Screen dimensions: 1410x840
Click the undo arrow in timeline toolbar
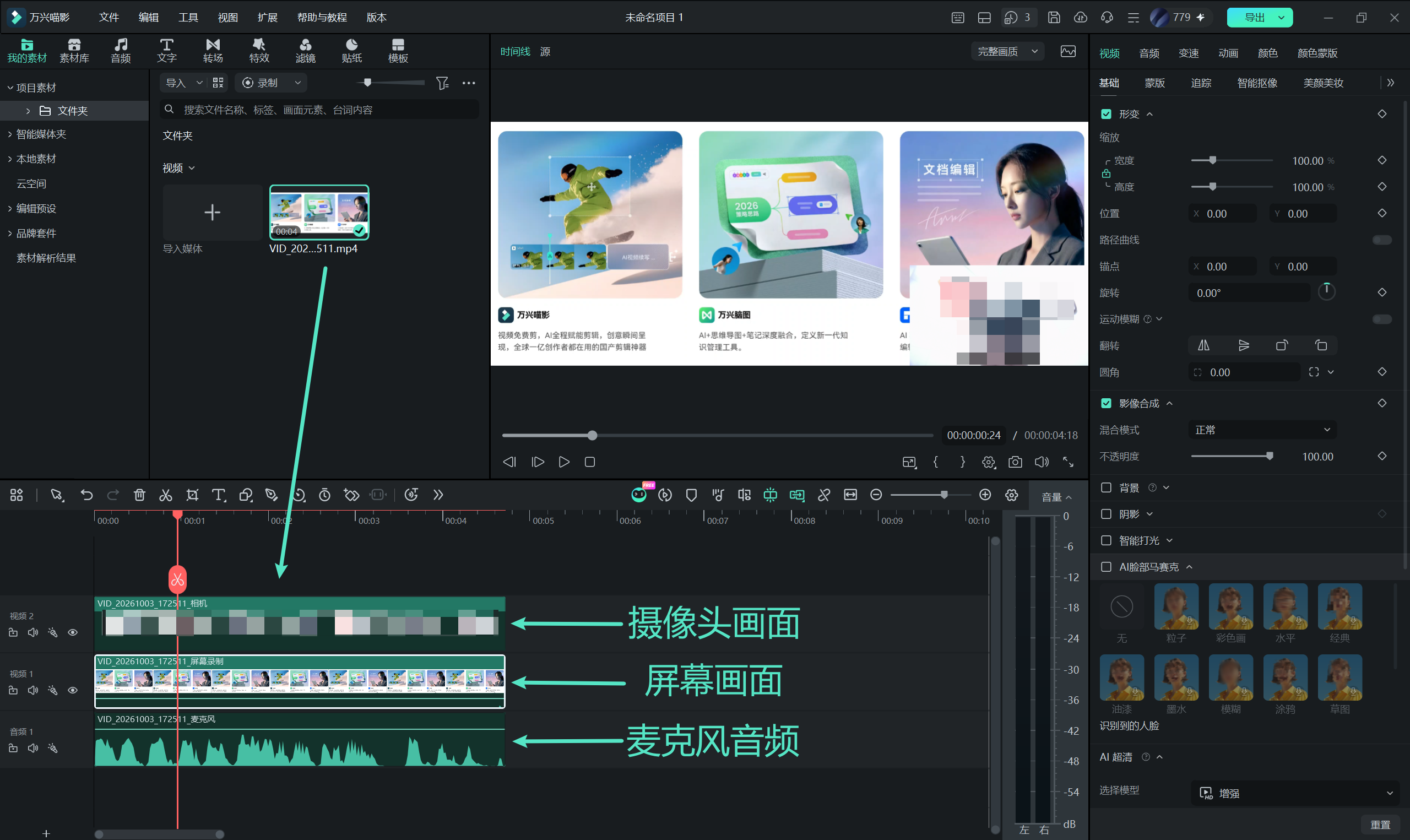point(86,495)
